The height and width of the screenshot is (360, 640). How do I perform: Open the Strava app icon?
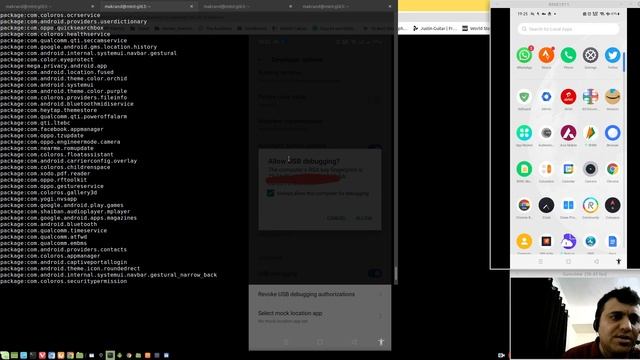pos(546,55)
